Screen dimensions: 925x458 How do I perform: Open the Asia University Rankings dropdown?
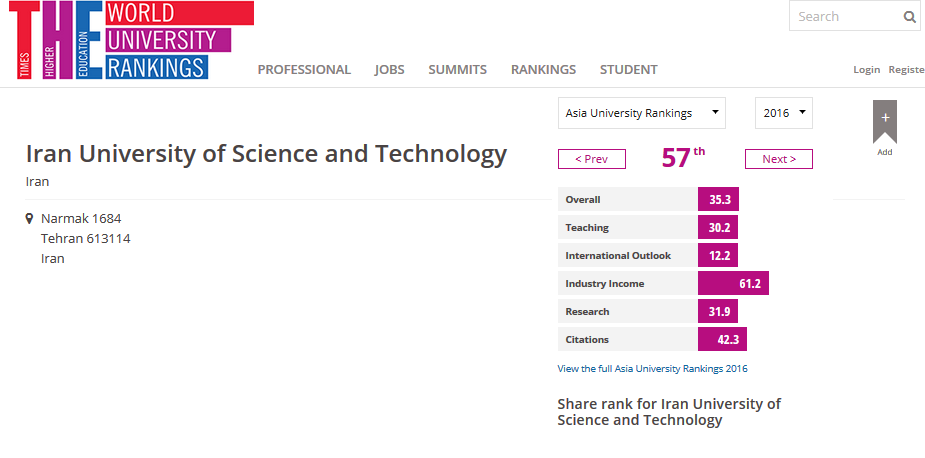pyautogui.click(x=642, y=113)
